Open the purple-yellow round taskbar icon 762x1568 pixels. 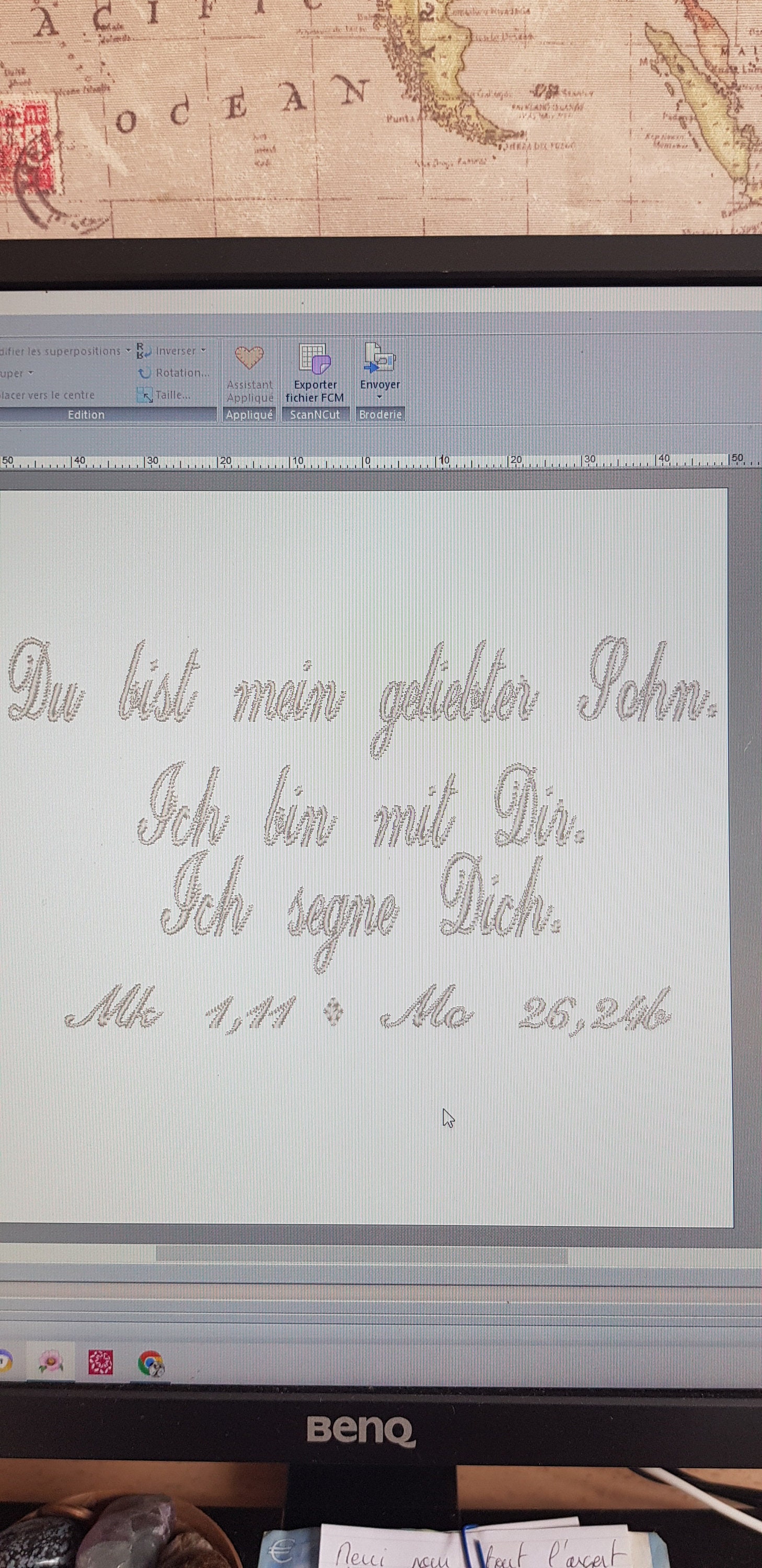coord(5,1361)
